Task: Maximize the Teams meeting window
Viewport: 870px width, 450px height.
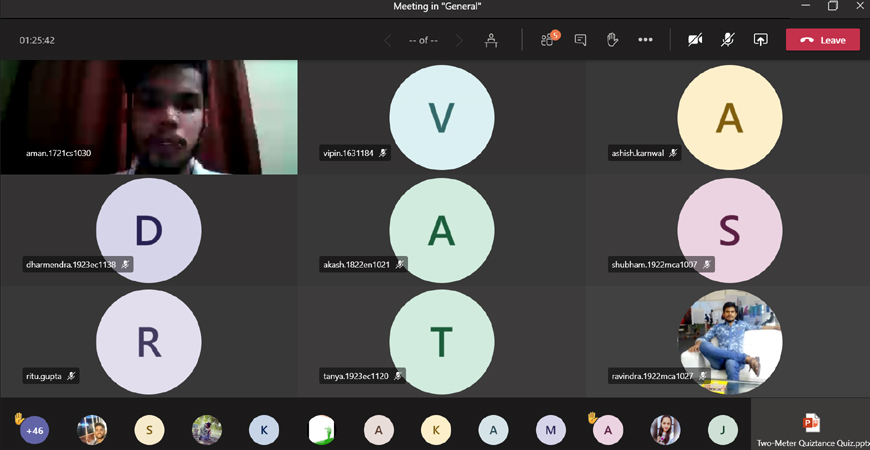Action: (x=833, y=6)
